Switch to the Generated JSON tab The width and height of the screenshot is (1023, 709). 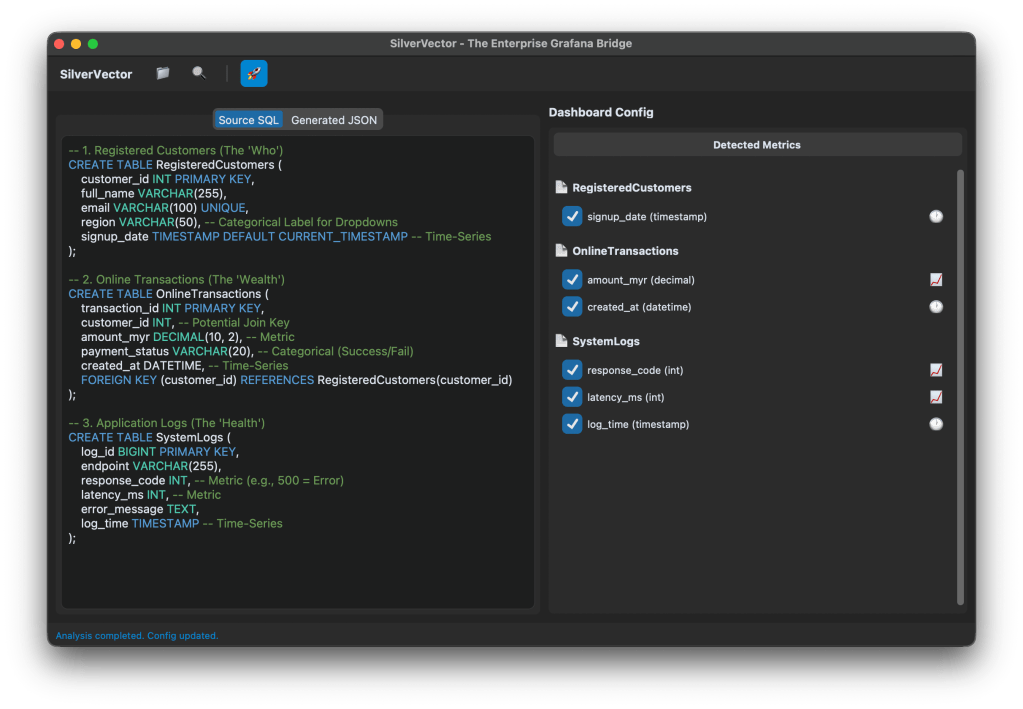click(x=334, y=120)
